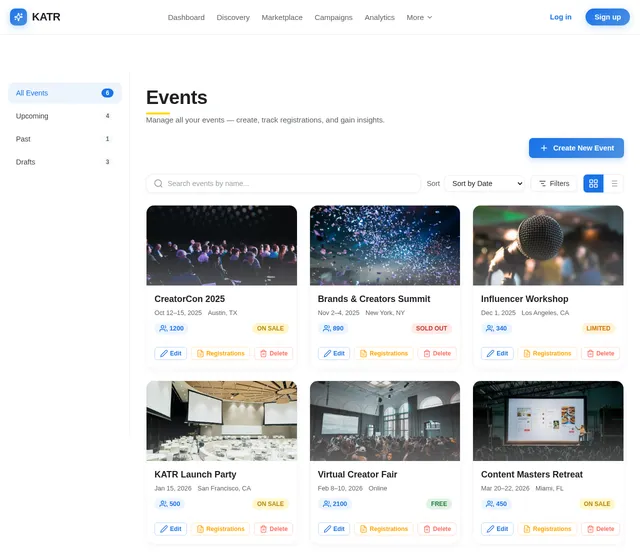Click the search events by name field
Image resolution: width=640 pixels, height=560 pixels.
[x=283, y=184]
